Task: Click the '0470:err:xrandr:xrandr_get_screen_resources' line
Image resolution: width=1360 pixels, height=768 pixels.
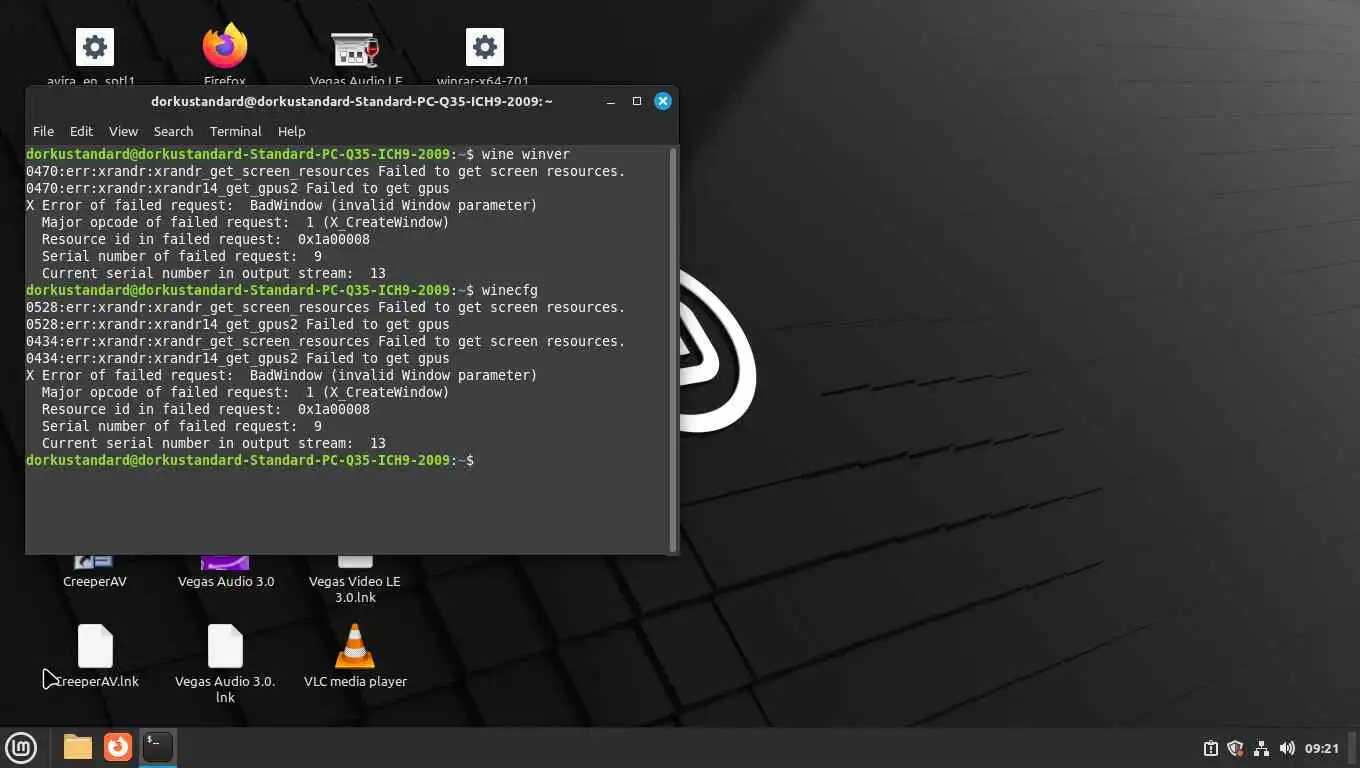Action: (x=326, y=171)
